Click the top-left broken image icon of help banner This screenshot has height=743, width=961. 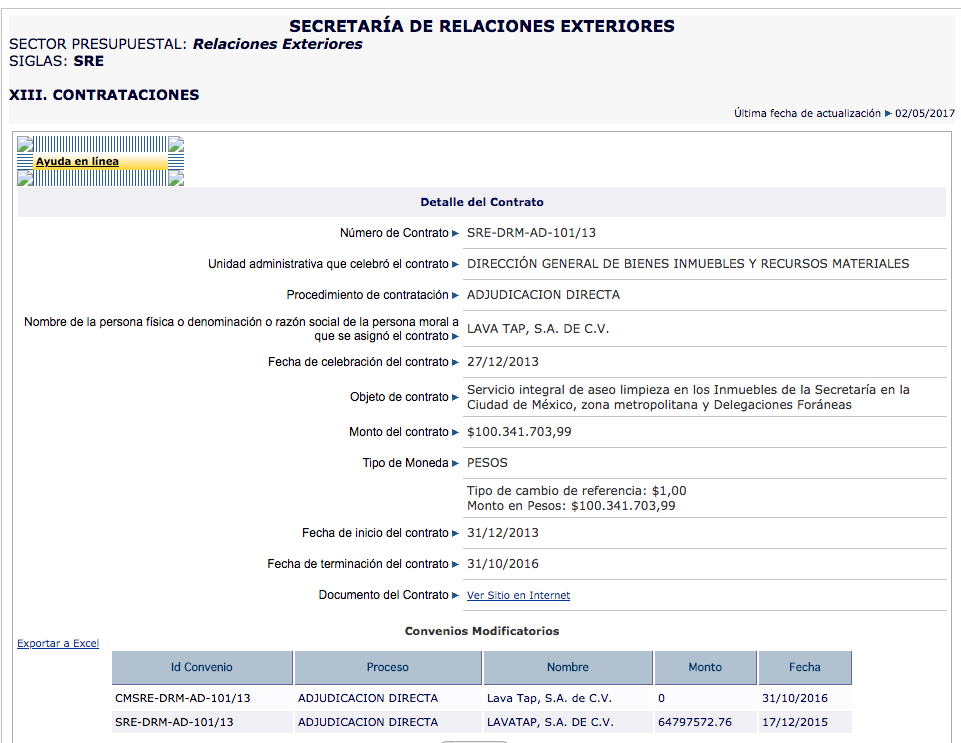(x=25, y=144)
